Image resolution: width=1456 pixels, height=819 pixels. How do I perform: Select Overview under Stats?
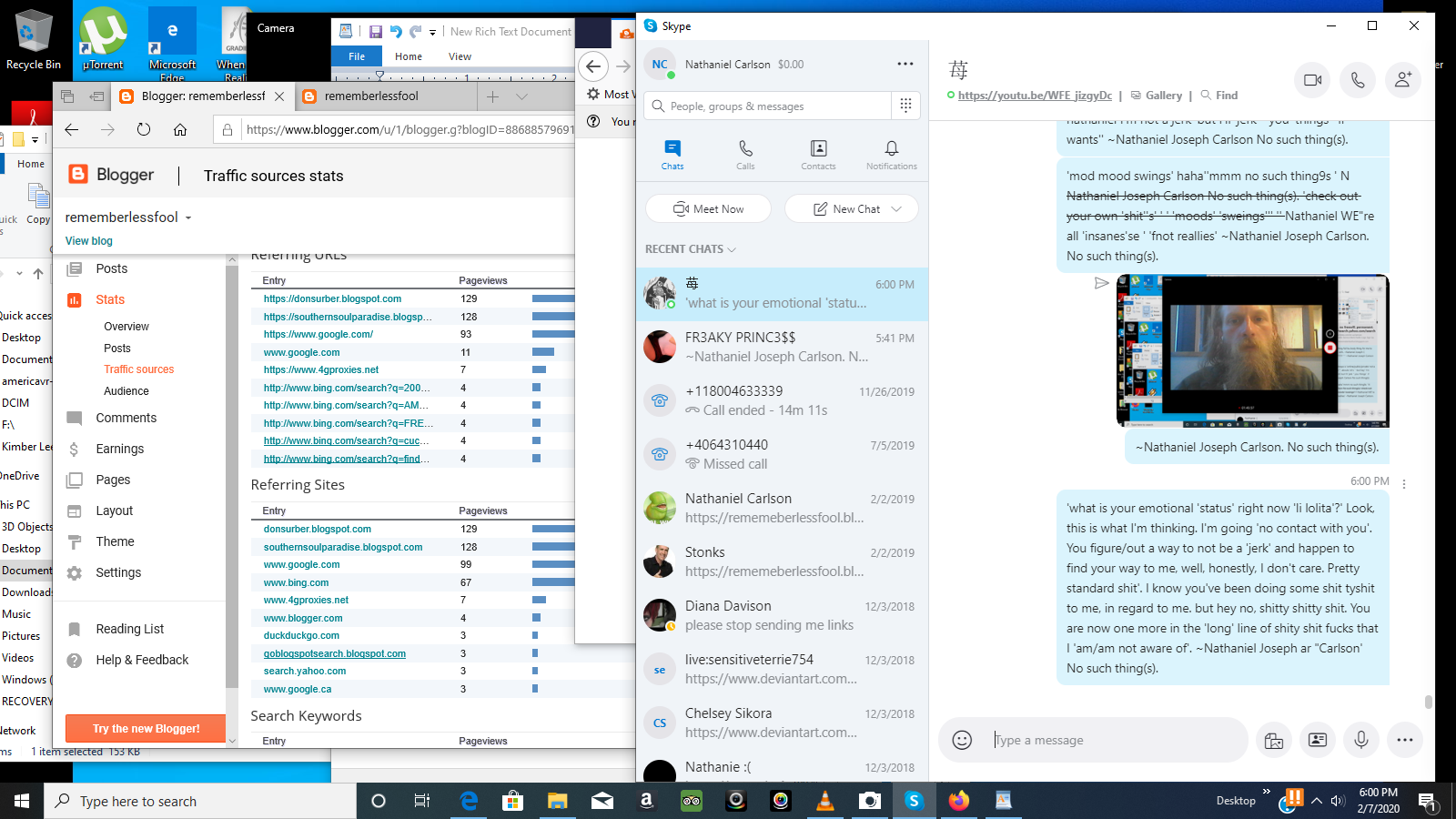pos(126,327)
